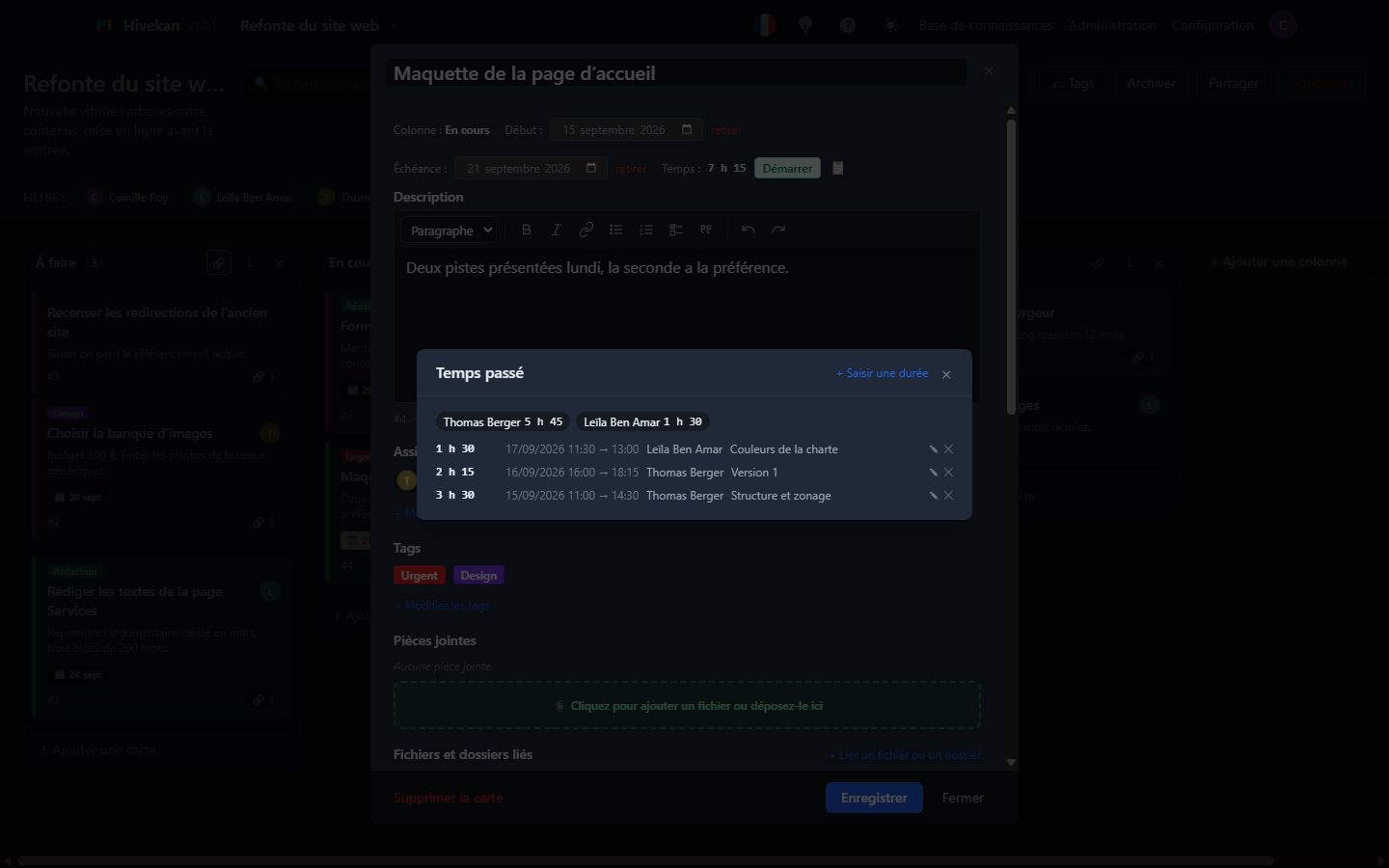Screen dimensions: 1389x868
Task: Open the help question mark icon
Action: tap(848, 25)
